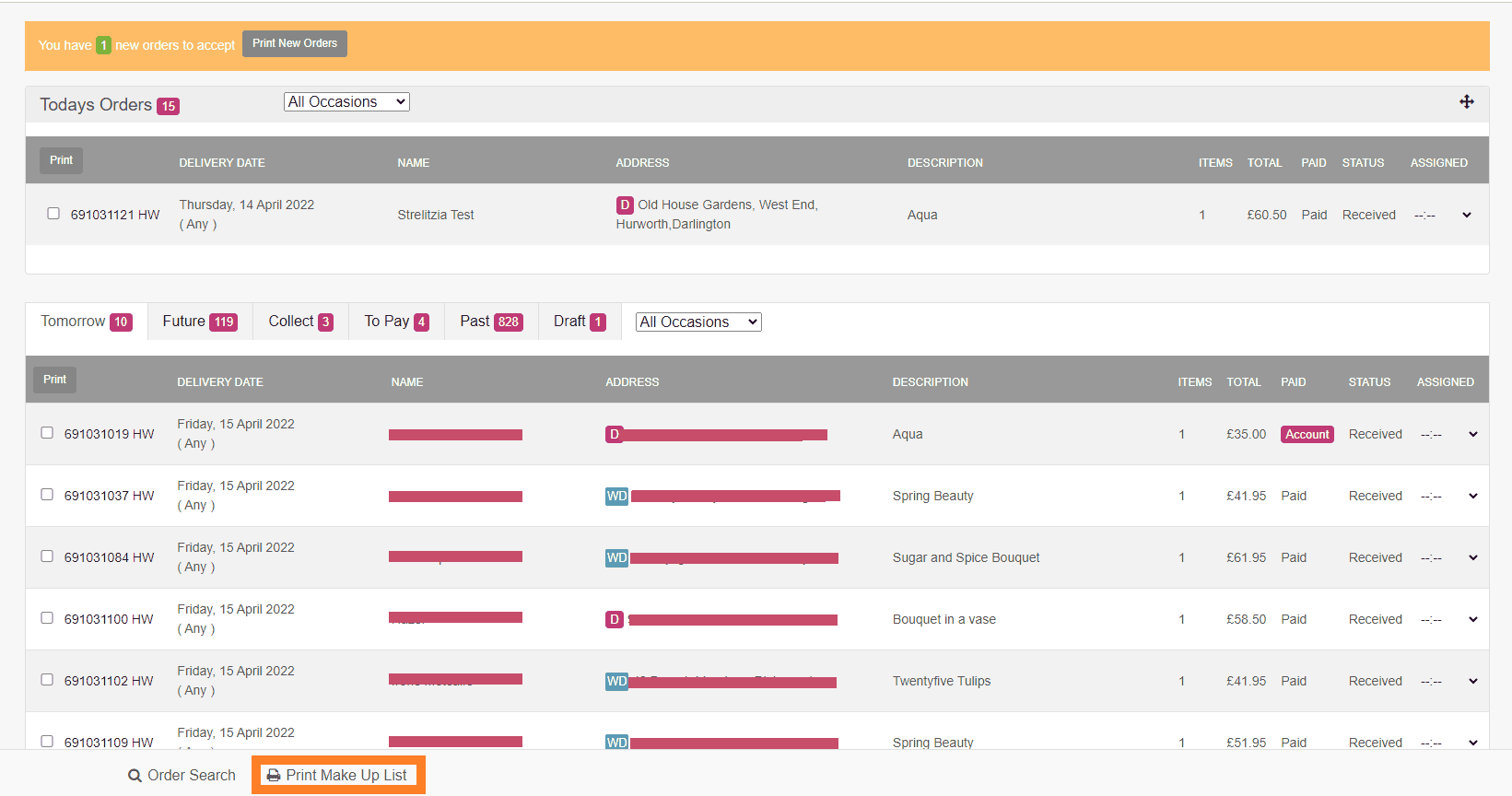Screen dimensions: 1512x796
Task: Expand order 691031019 row chevron
Action: coord(1473,434)
